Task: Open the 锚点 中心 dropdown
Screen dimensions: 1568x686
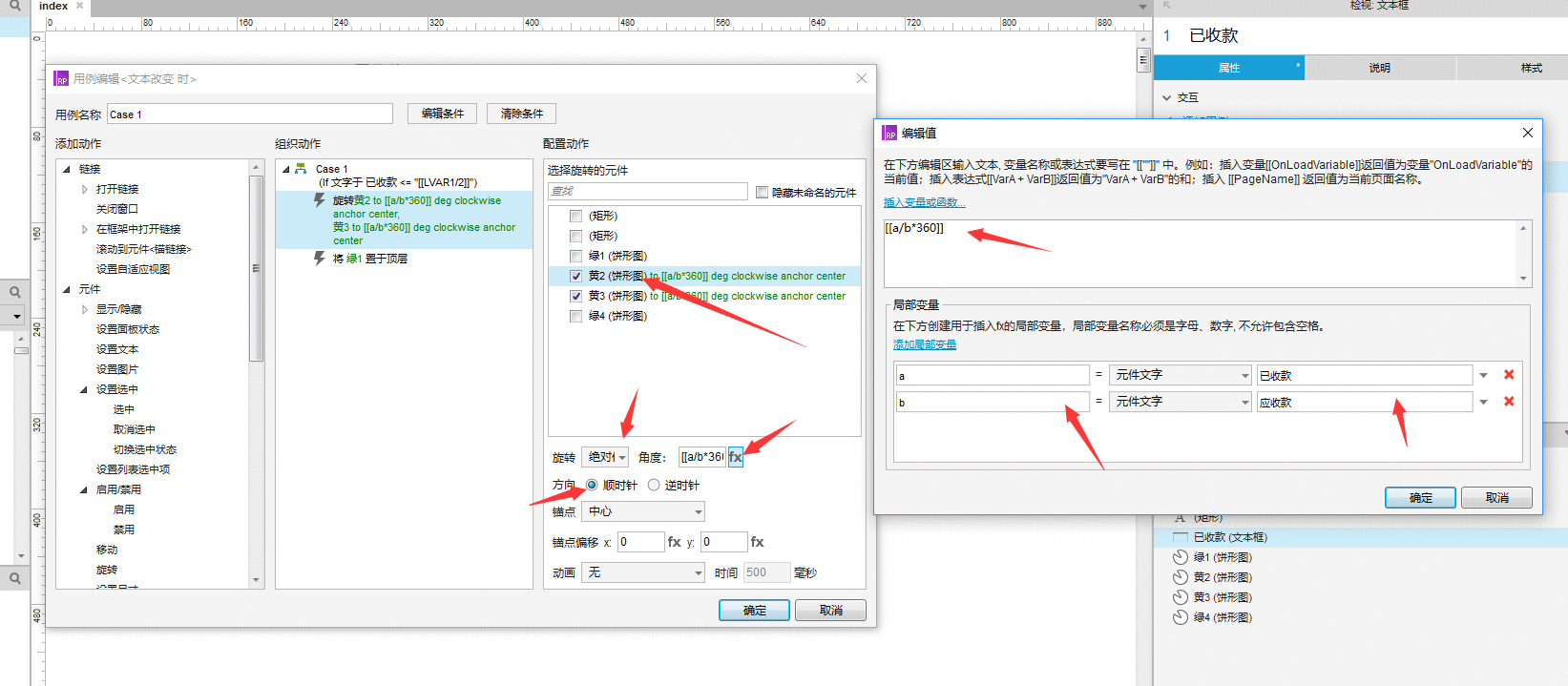Action: (644, 511)
